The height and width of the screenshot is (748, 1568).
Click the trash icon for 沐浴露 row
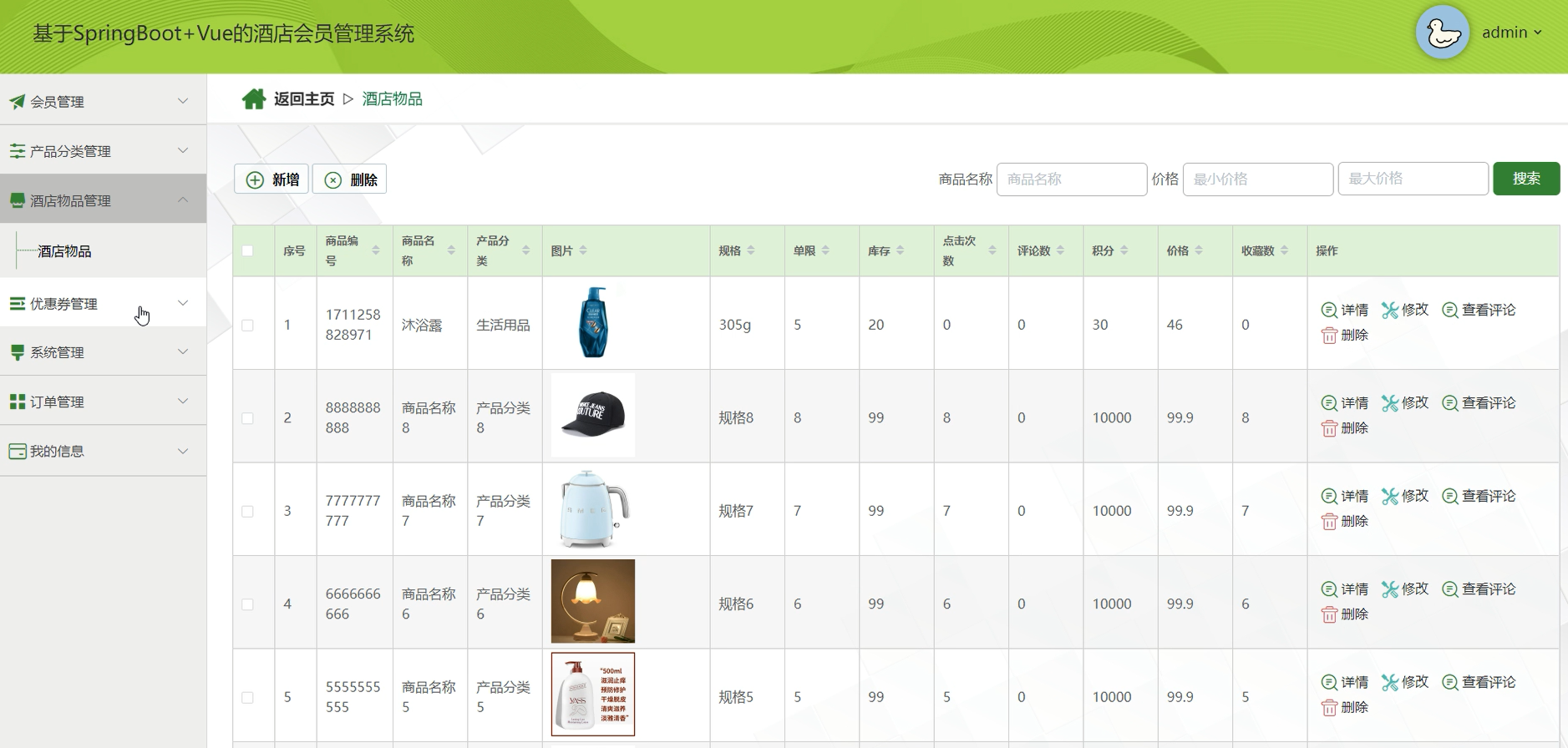pyautogui.click(x=1329, y=335)
